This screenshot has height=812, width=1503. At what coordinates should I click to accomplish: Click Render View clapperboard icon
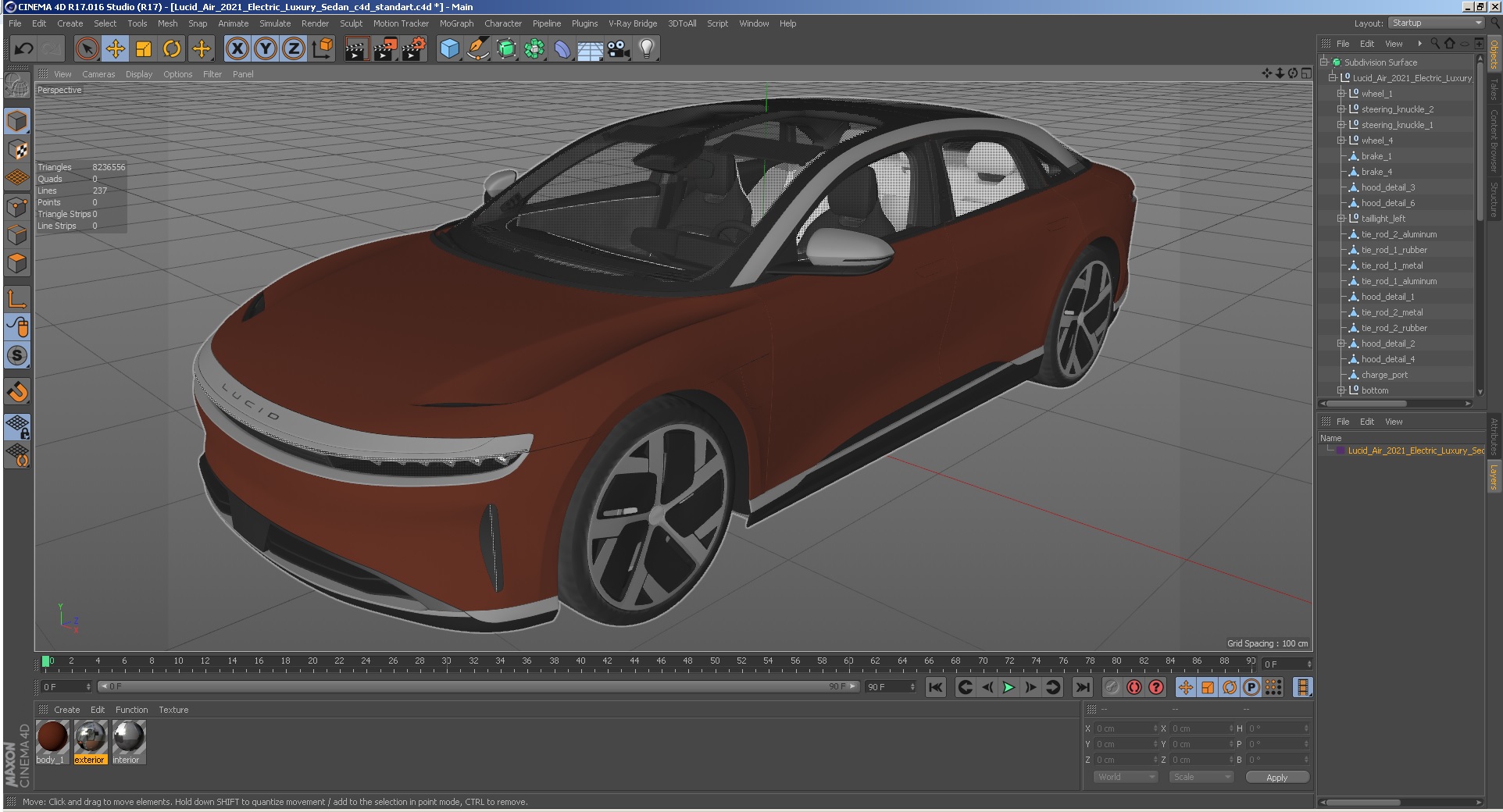(x=356, y=49)
